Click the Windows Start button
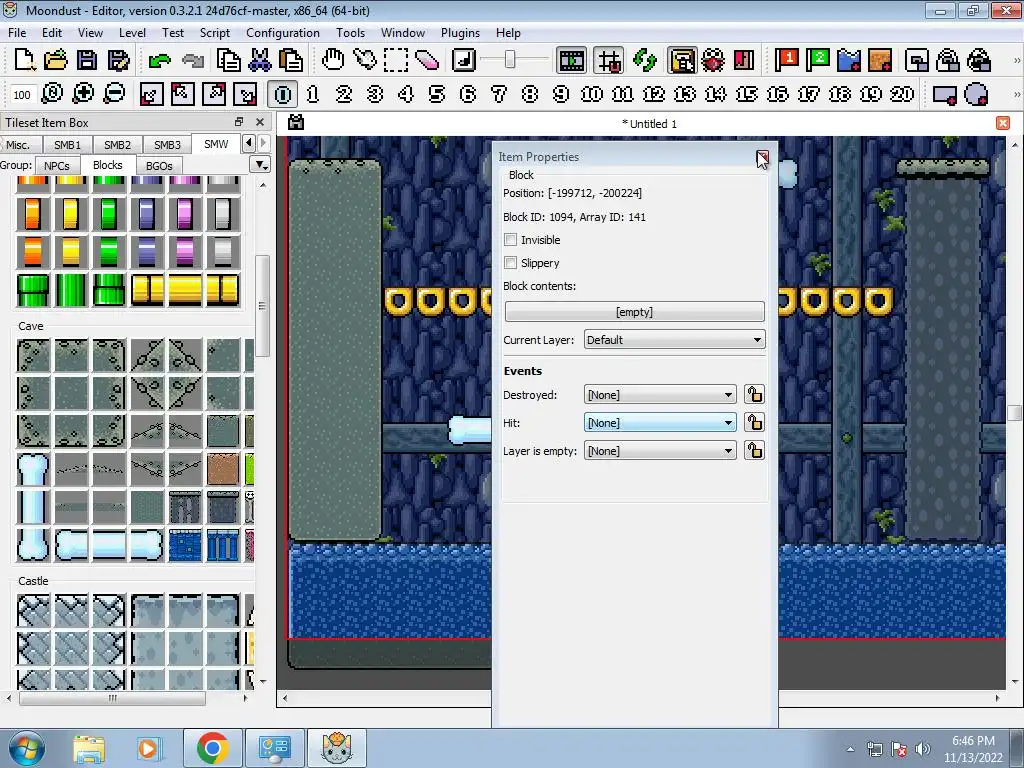Screen dimensions: 1024x768 27,748
